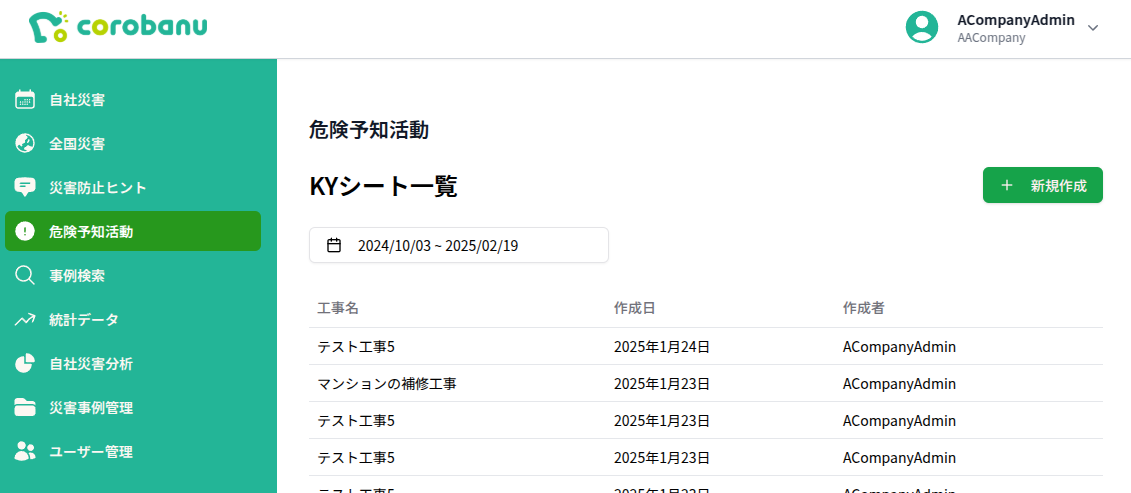This screenshot has width=1131, height=493.
Task: Click the 作成者 column header
Action: tap(863, 308)
